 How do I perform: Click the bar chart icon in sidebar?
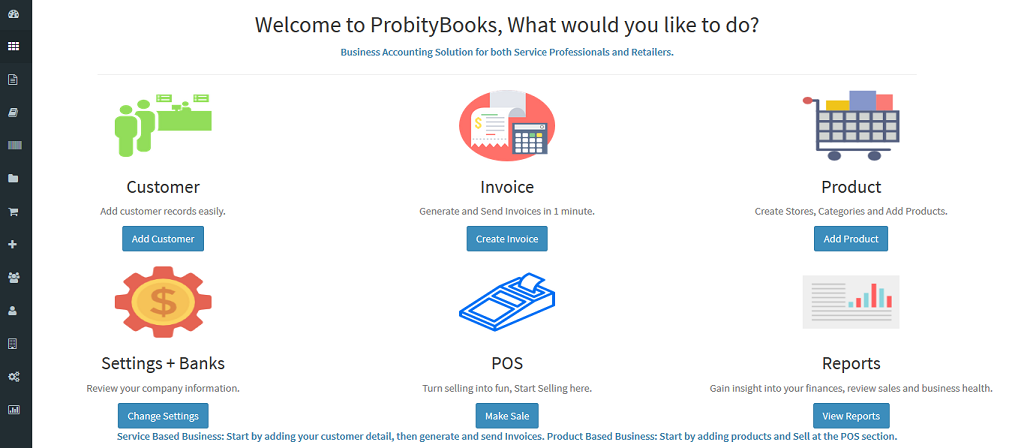click(x=14, y=409)
